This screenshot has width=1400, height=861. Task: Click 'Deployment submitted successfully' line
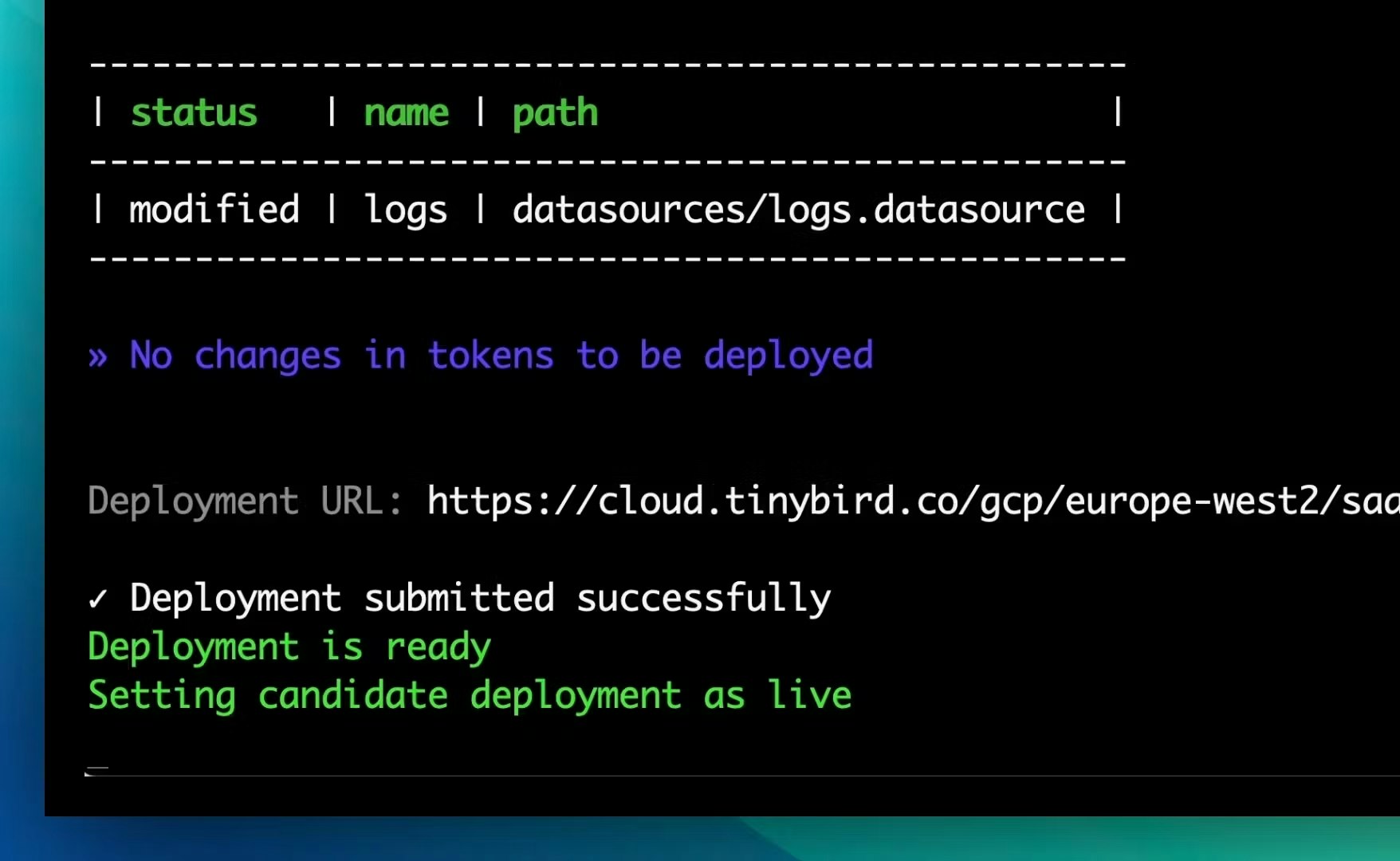tap(481, 598)
